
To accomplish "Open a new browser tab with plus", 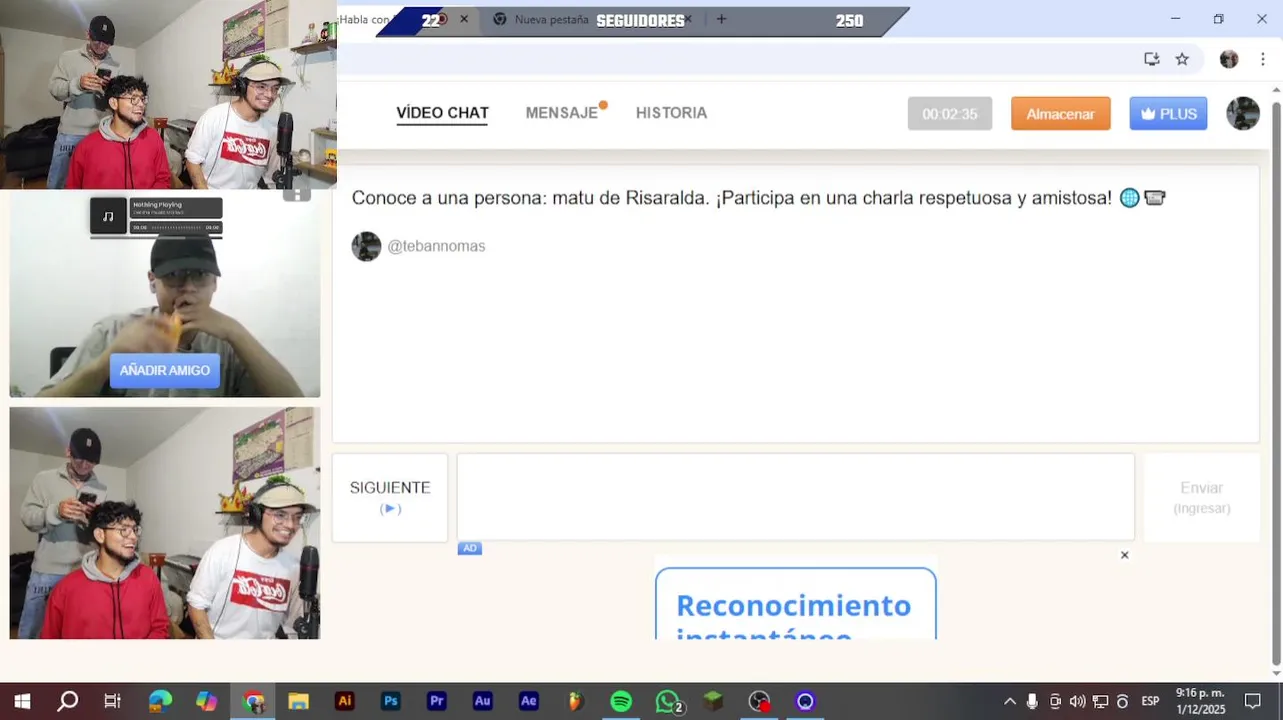I will point(721,19).
